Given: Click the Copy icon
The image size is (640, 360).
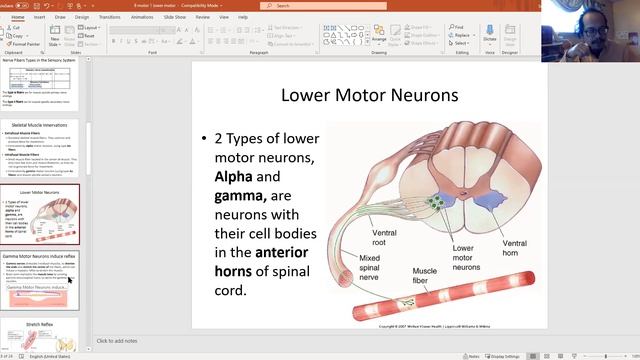Looking at the screenshot, I should pyautogui.click(x=9, y=36).
